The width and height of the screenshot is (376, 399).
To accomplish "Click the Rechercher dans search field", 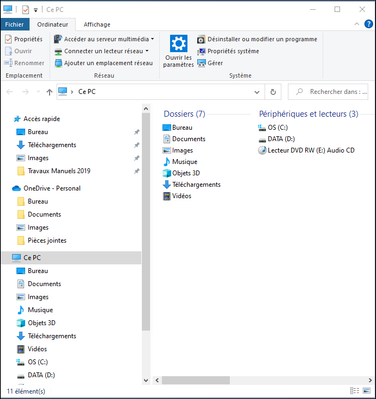I will 328,92.
